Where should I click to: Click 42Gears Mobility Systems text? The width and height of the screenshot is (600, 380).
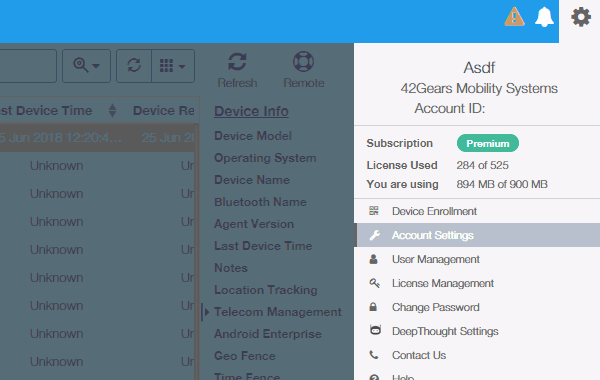[479, 88]
